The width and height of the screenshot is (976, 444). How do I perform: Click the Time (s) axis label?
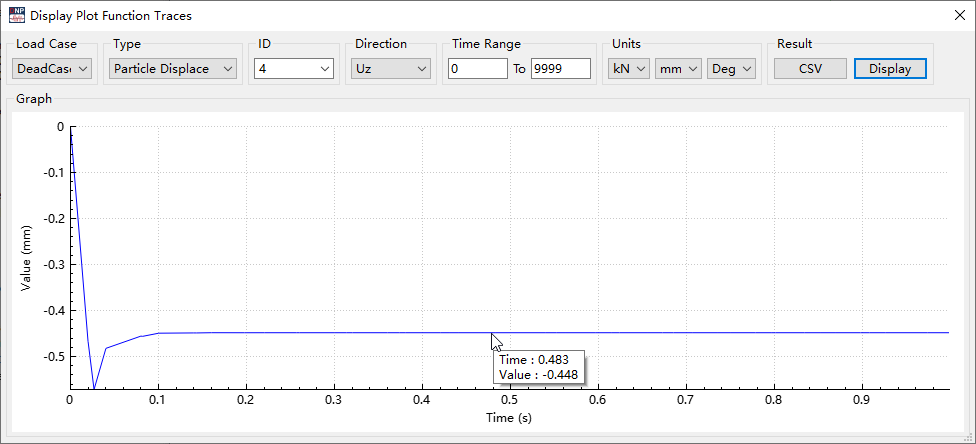[x=510, y=418]
